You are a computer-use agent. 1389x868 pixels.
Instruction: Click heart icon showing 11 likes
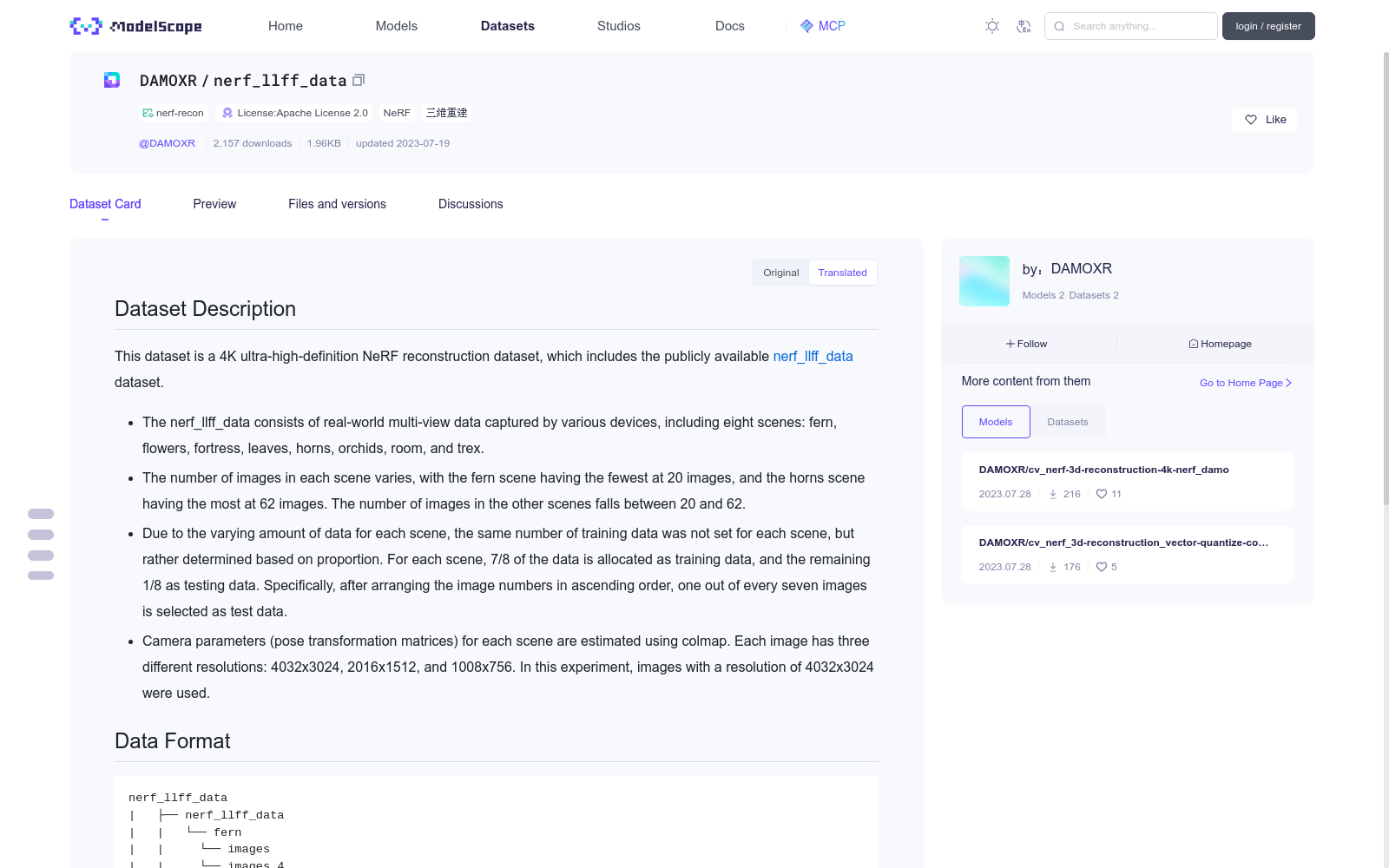1102,494
